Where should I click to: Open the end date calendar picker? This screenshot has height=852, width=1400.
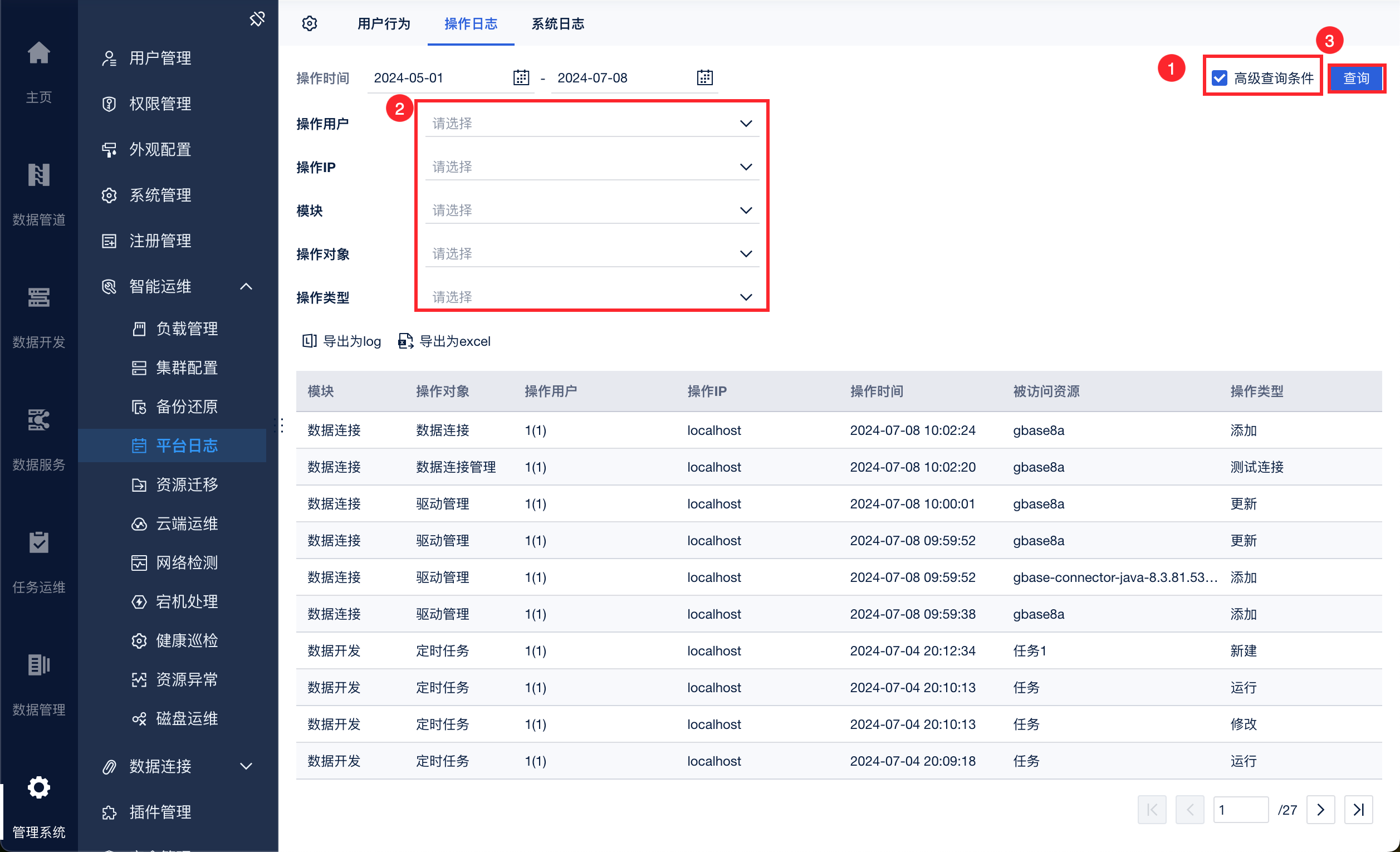click(x=704, y=78)
